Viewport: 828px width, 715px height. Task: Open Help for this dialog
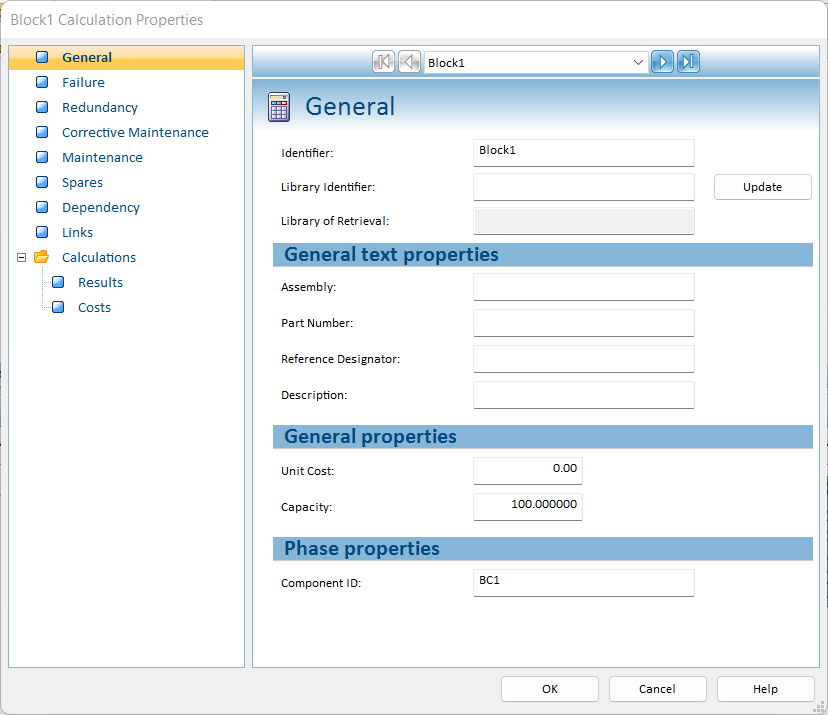tap(765, 689)
